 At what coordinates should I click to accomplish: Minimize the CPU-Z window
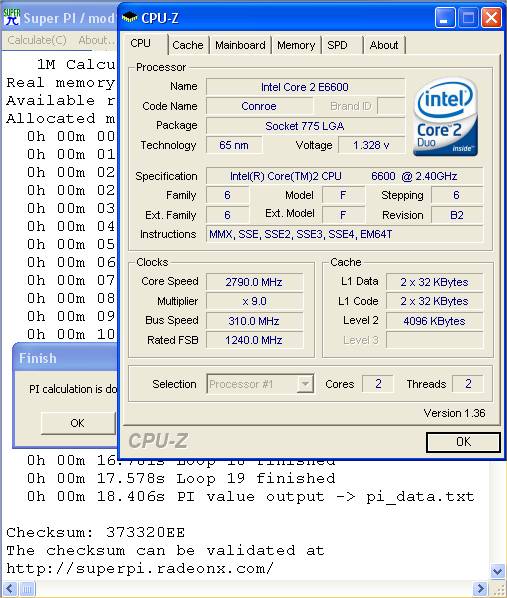click(444, 18)
